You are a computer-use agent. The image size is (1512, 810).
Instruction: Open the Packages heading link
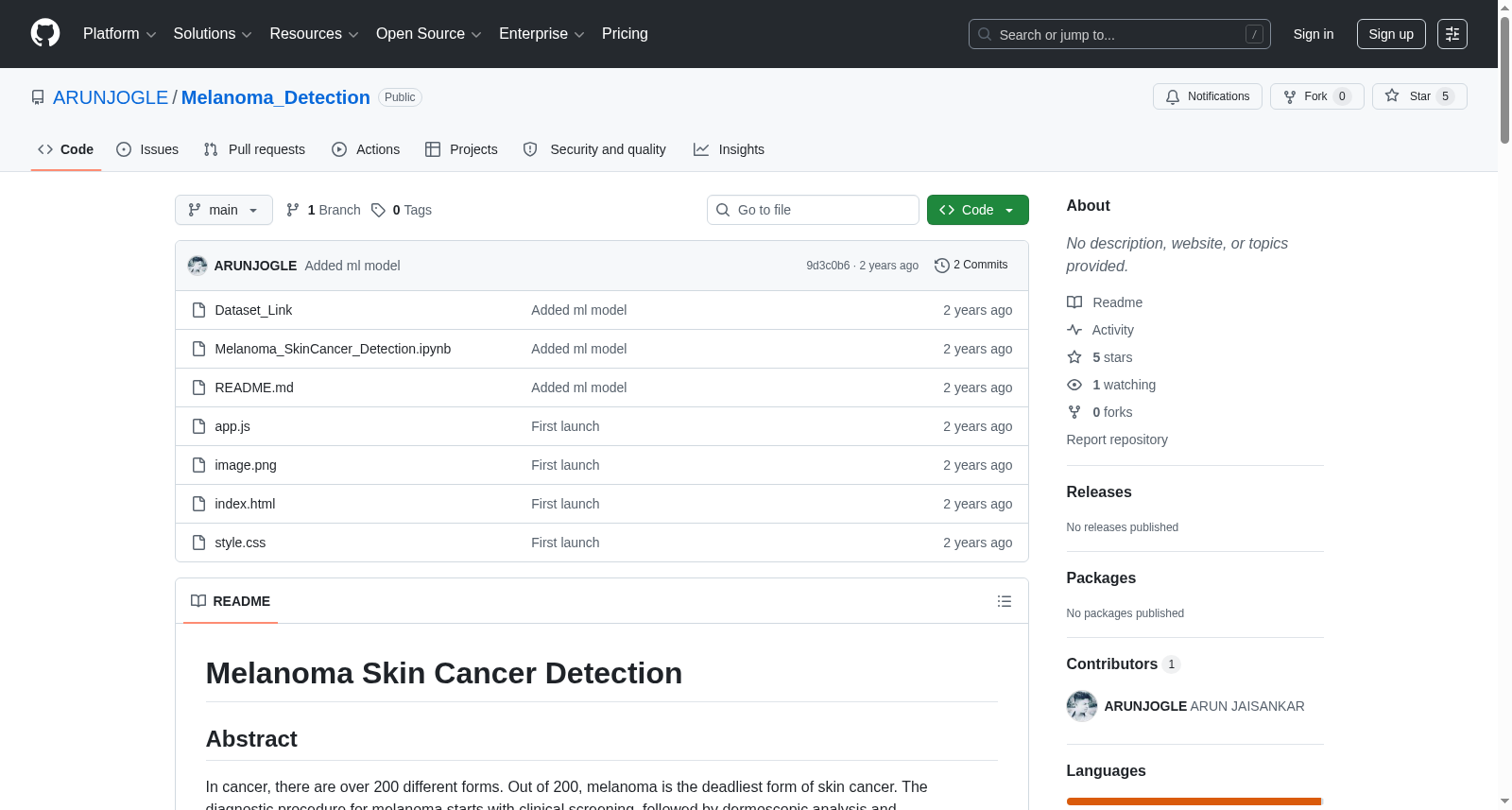tap(1101, 578)
